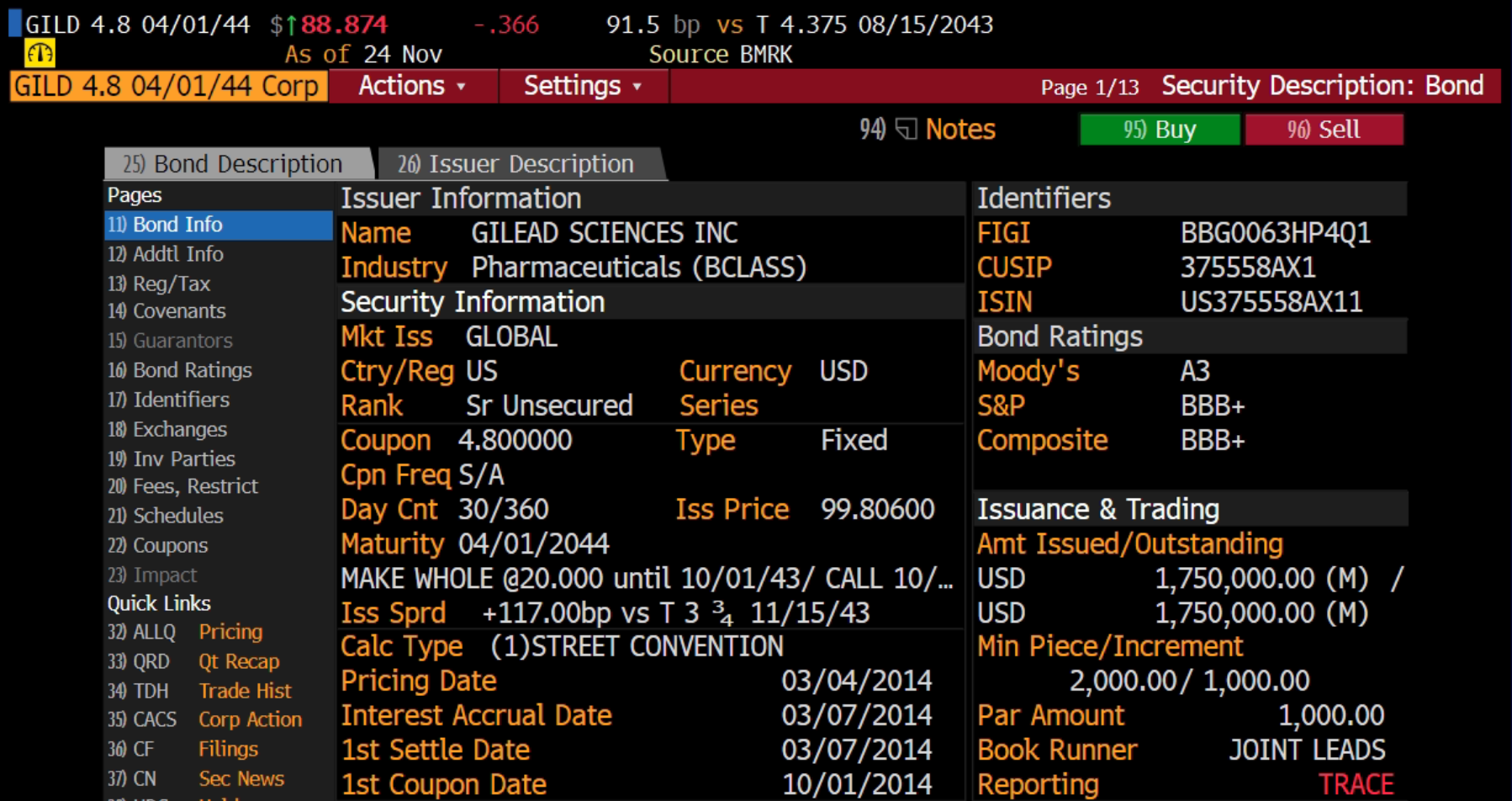Click the ISIN value US375558AX11

pyautogui.click(x=1271, y=302)
